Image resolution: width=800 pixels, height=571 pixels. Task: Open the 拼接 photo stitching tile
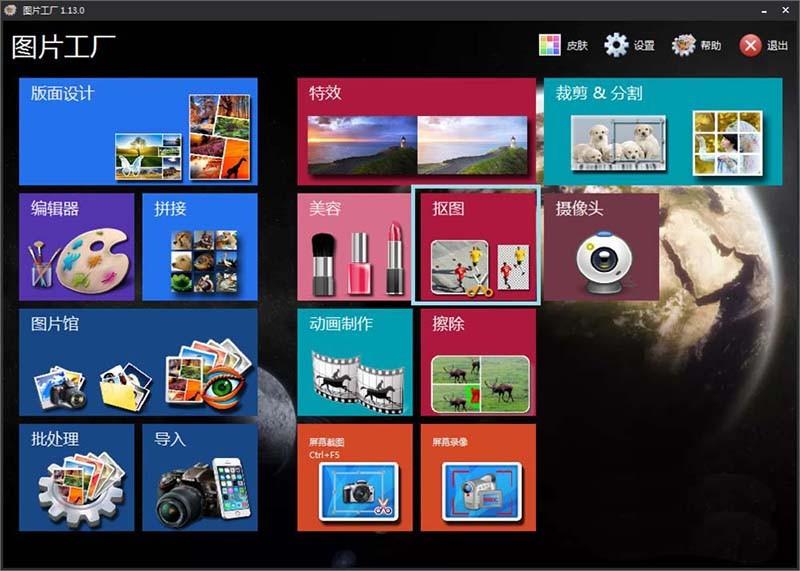(199, 247)
